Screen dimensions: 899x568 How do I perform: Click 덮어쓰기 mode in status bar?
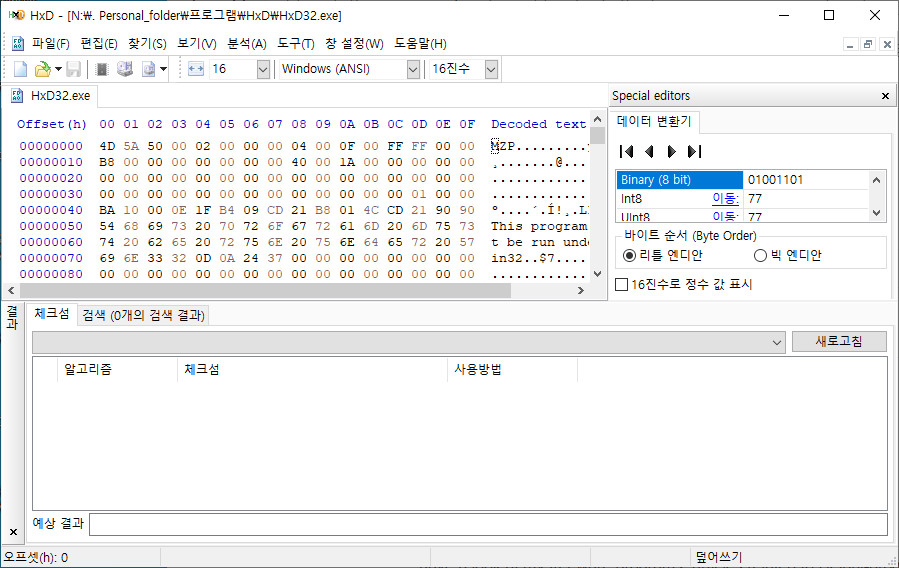click(x=718, y=557)
